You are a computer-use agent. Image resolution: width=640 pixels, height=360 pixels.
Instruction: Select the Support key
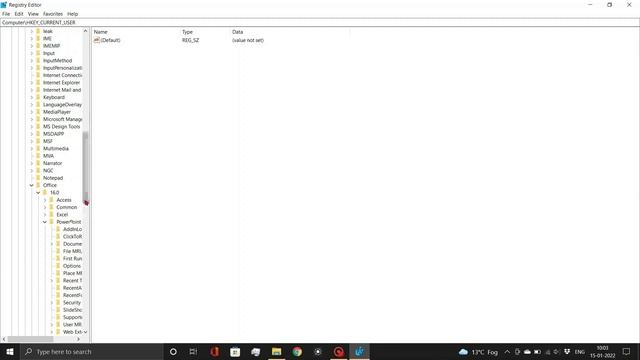(x=72, y=318)
